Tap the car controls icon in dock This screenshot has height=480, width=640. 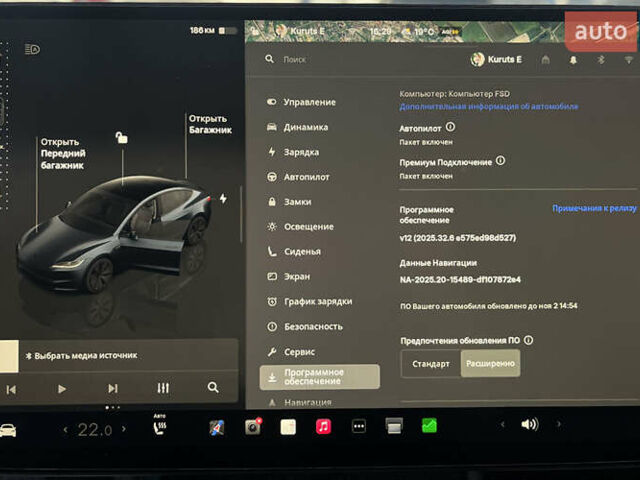click(x=8, y=430)
